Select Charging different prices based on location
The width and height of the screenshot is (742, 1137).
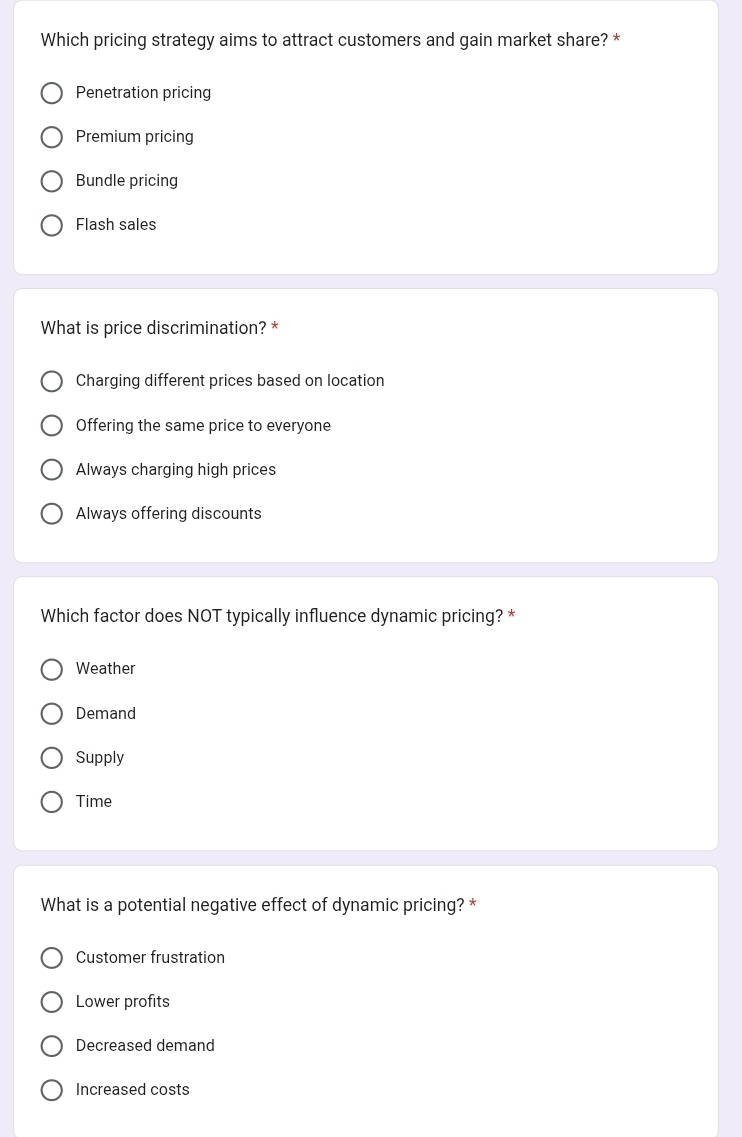tap(51, 381)
